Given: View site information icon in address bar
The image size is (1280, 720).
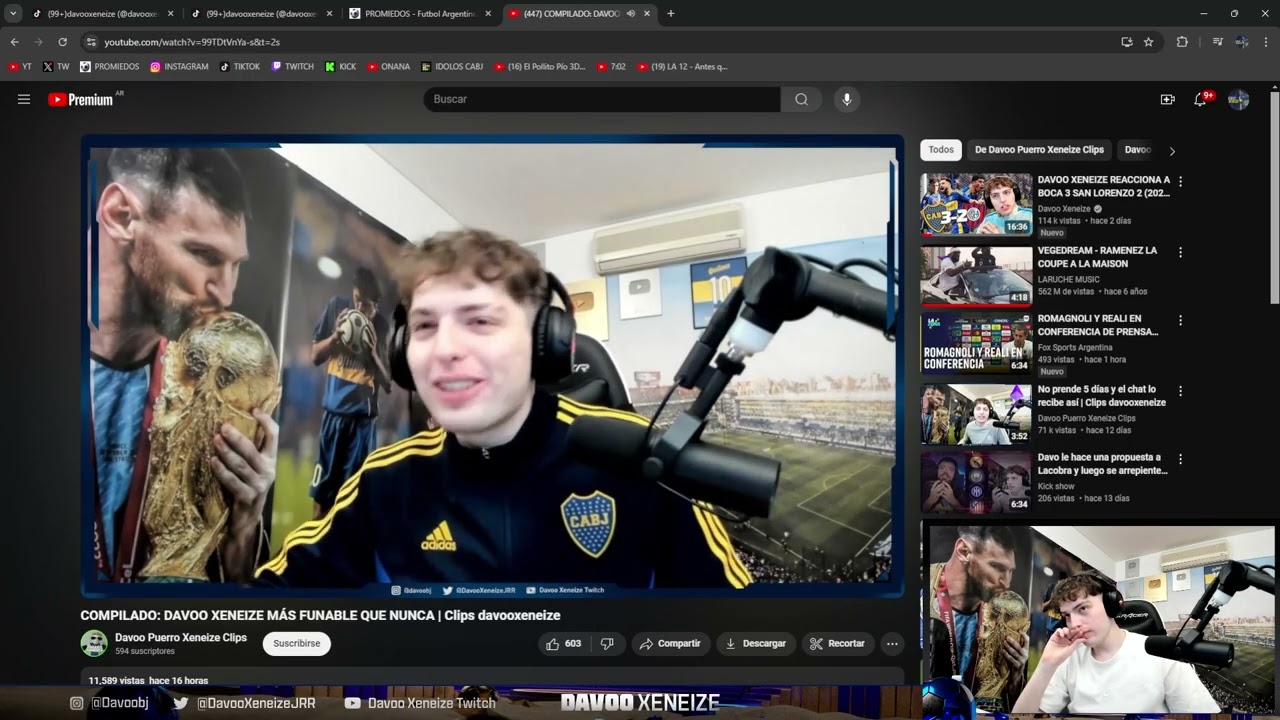Looking at the screenshot, I should point(91,42).
